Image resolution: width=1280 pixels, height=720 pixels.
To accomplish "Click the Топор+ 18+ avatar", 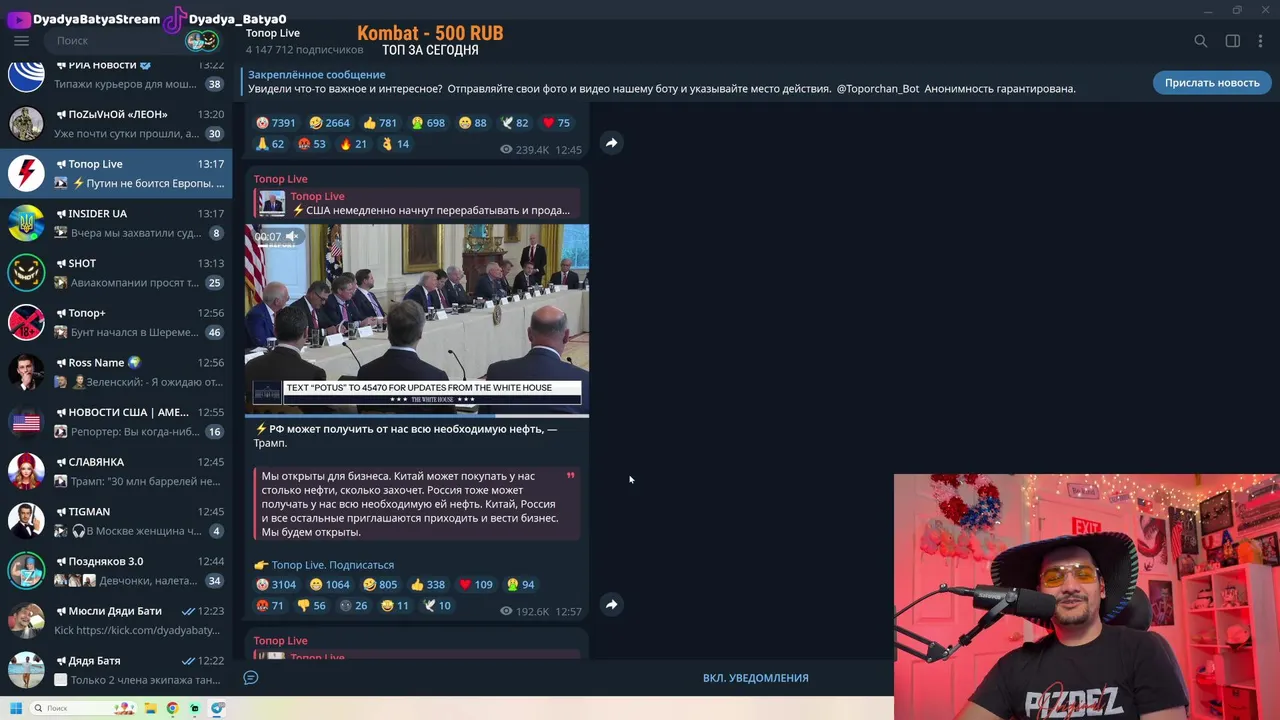I will click(x=26, y=323).
